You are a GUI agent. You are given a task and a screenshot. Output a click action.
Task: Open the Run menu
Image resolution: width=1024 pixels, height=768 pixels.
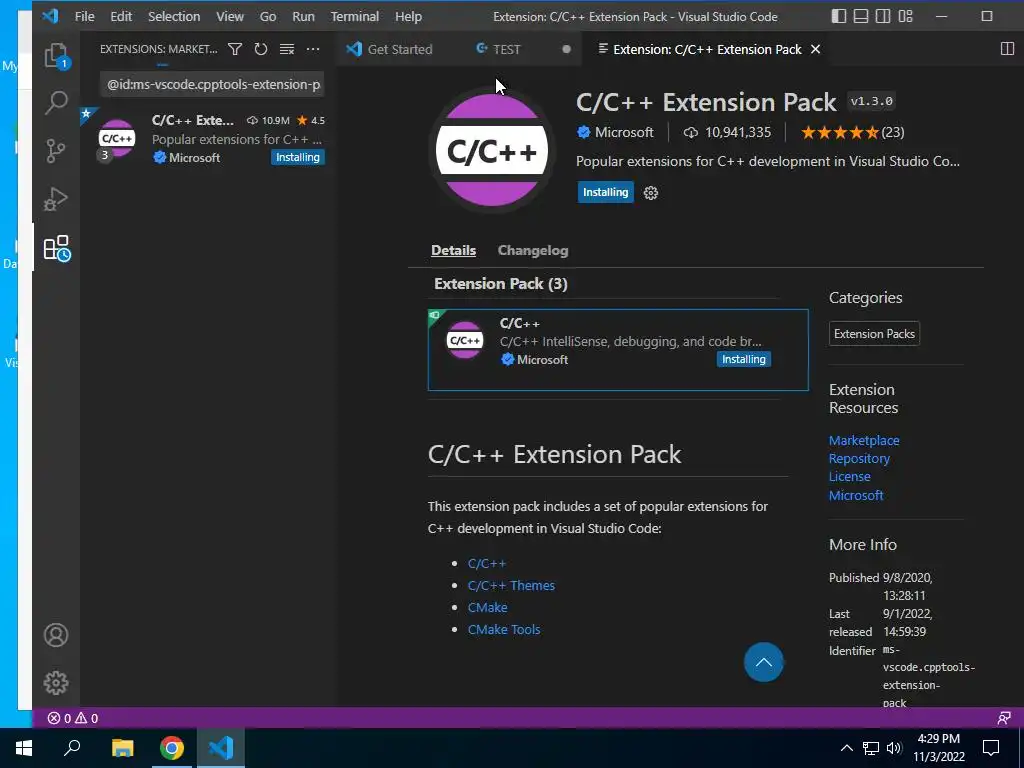click(303, 16)
